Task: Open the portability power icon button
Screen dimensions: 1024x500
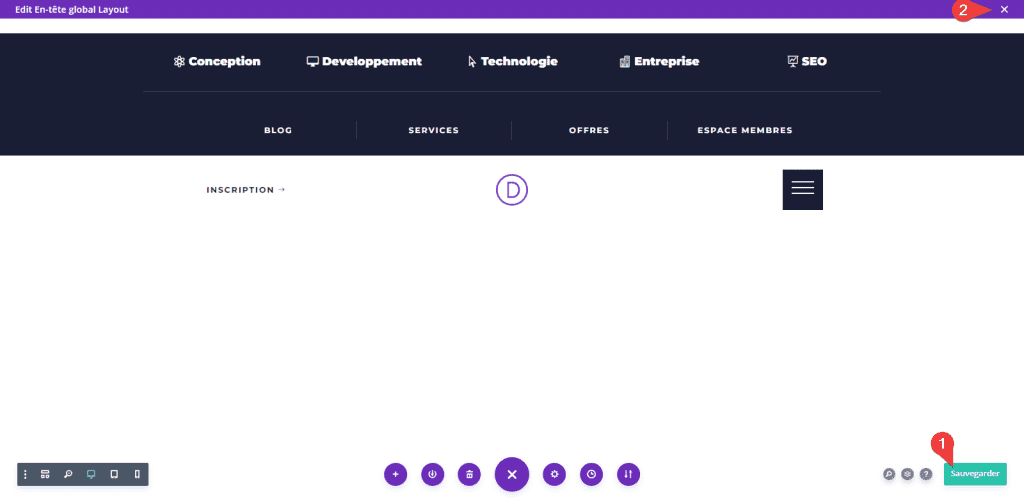Action: pos(432,475)
